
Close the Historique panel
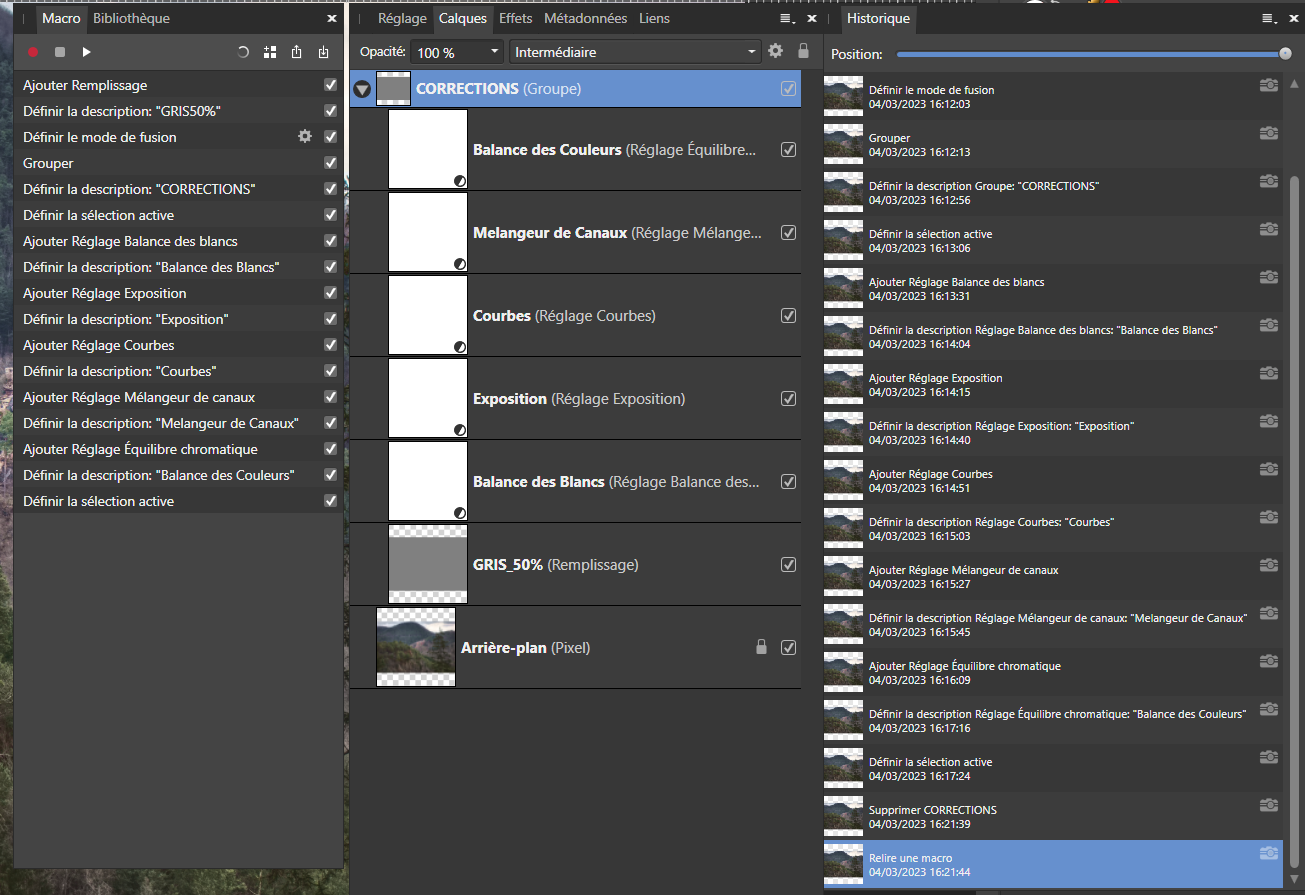[1294, 19]
